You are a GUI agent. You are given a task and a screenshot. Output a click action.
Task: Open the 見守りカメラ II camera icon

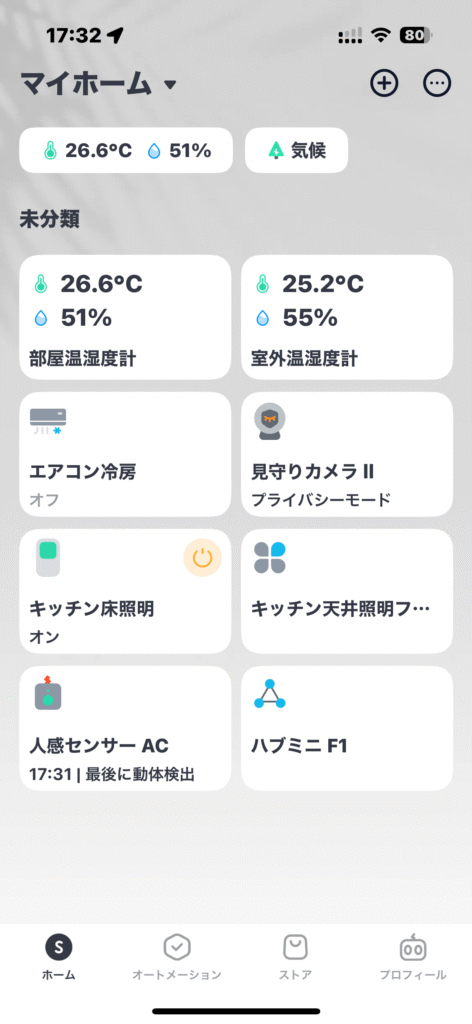click(x=270, y=421)
